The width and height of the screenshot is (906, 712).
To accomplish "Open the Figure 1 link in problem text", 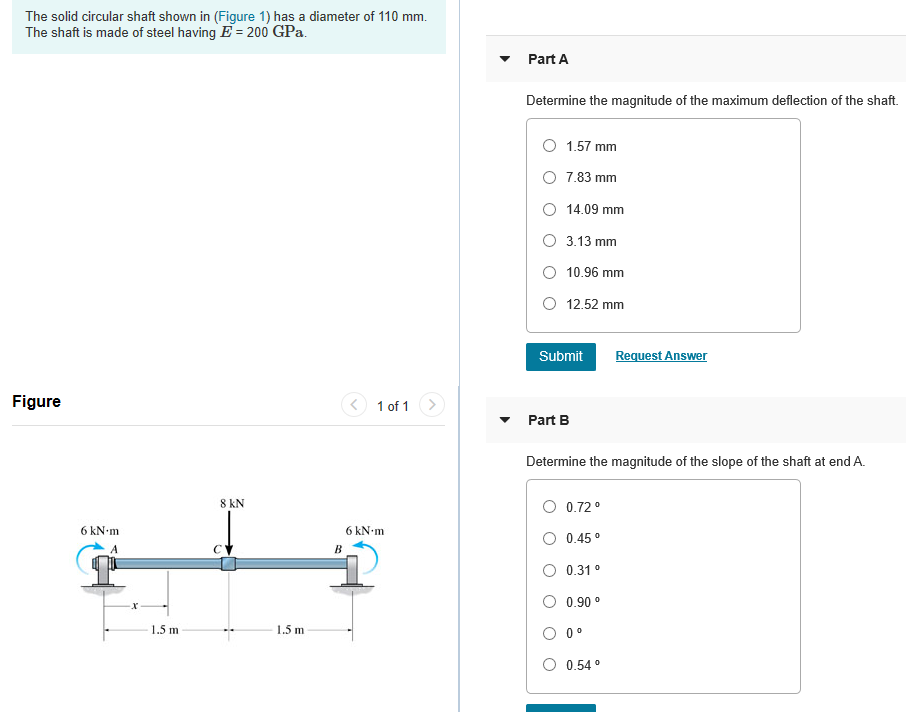I will (241, 16).
